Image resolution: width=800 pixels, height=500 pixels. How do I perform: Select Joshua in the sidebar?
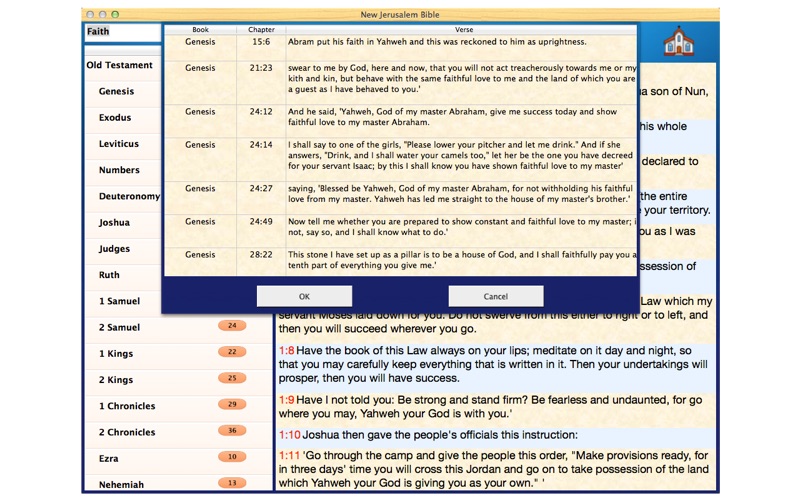(114, 222)
